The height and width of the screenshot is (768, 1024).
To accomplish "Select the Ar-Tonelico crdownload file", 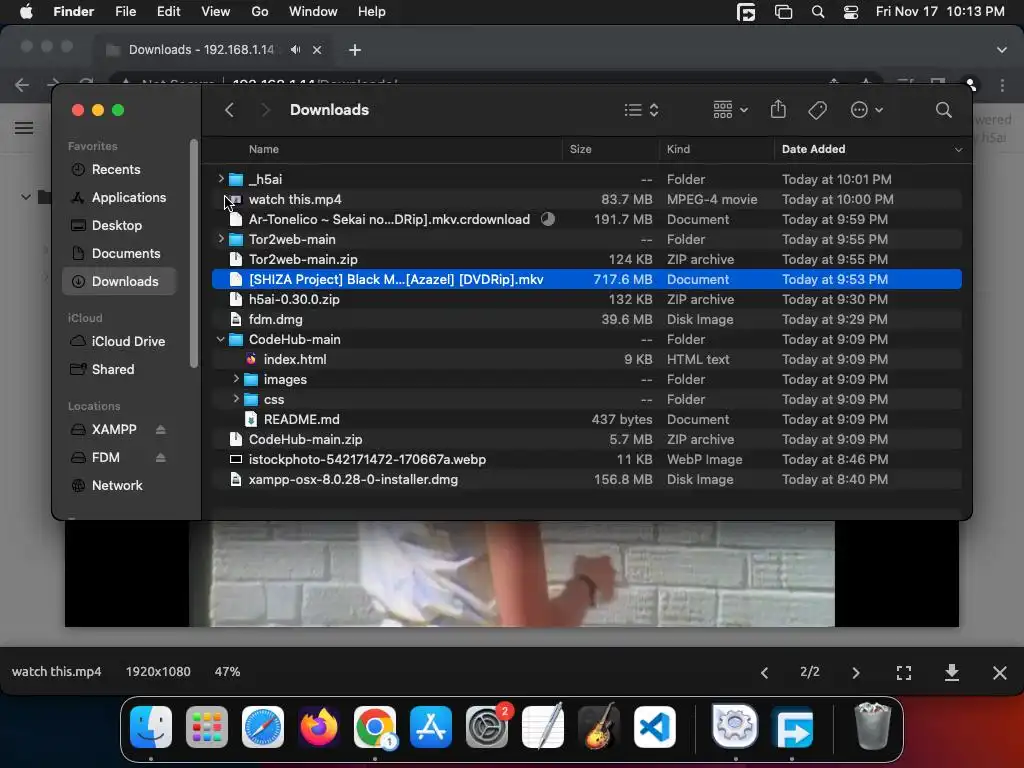I will pos(586,219).
